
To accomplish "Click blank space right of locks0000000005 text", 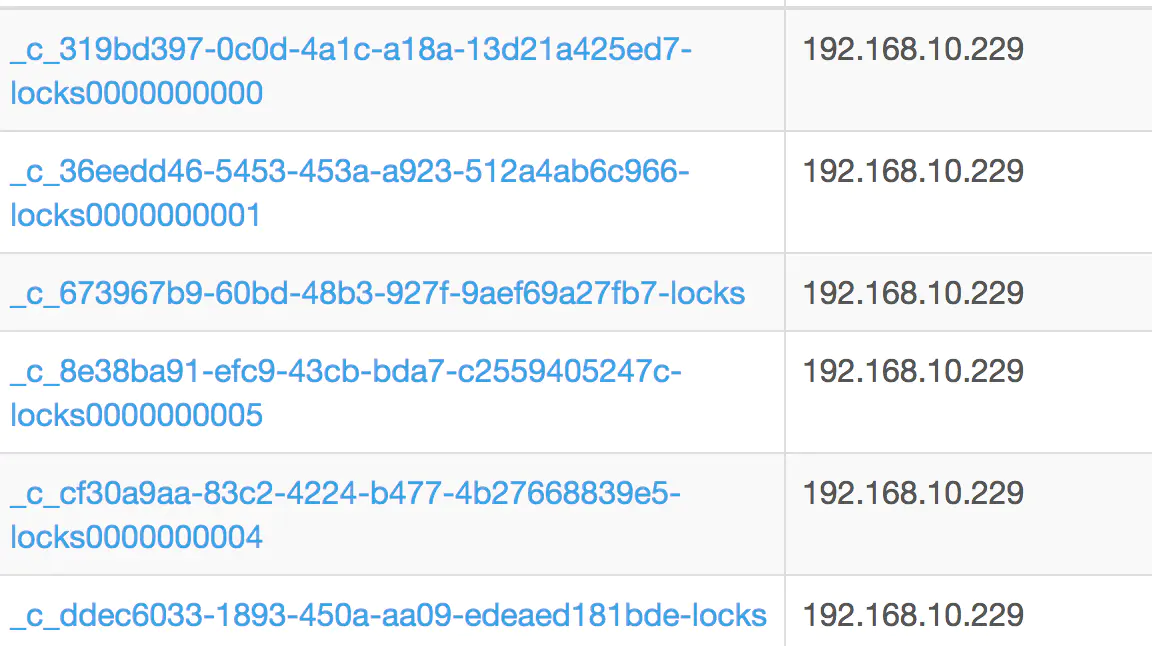I will [522, 415].
